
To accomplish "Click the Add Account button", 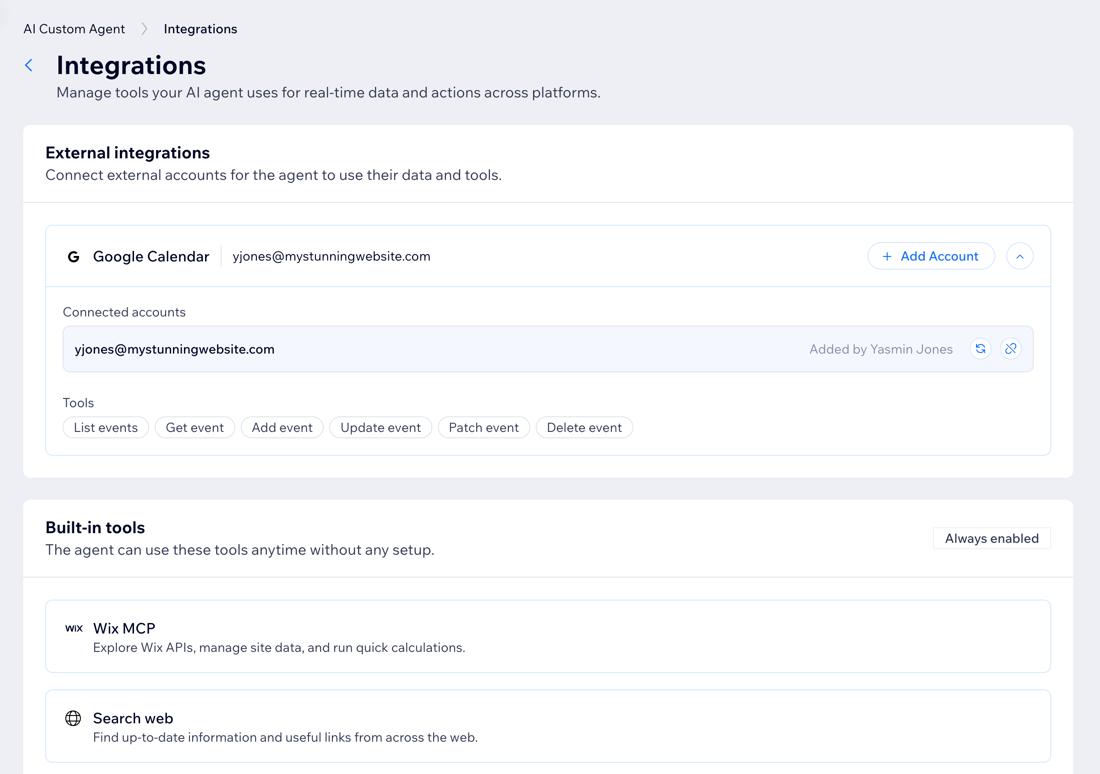I will (x=931, y=256).
